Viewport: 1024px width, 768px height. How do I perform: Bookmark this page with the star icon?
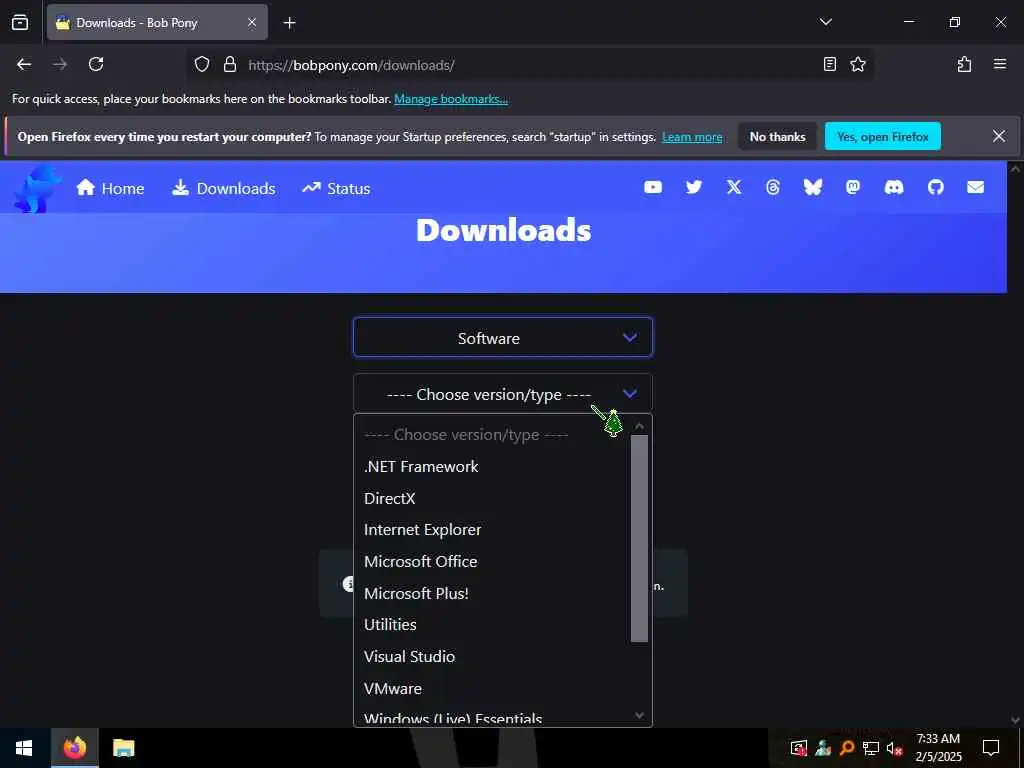pos(857,64)
